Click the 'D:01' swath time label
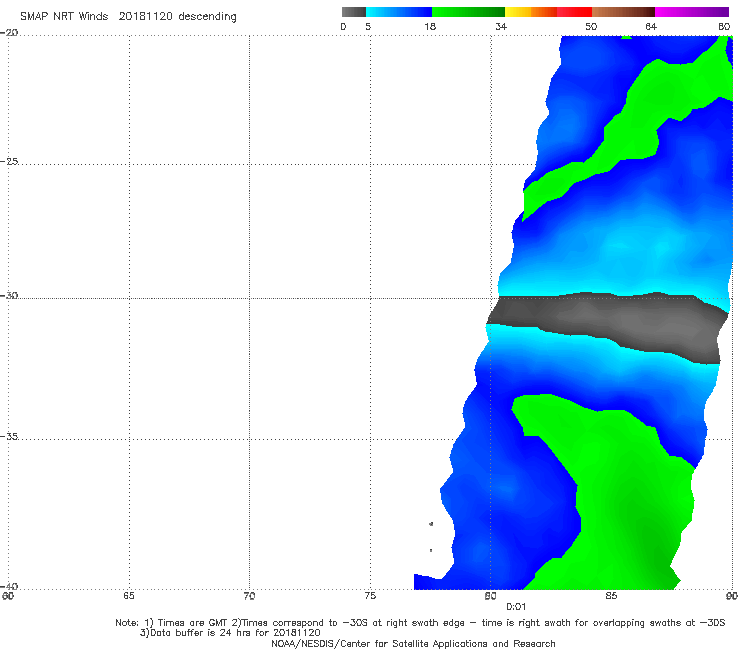Screen dimensions: 740x650 pyautogui.click(x=516, y=607)
